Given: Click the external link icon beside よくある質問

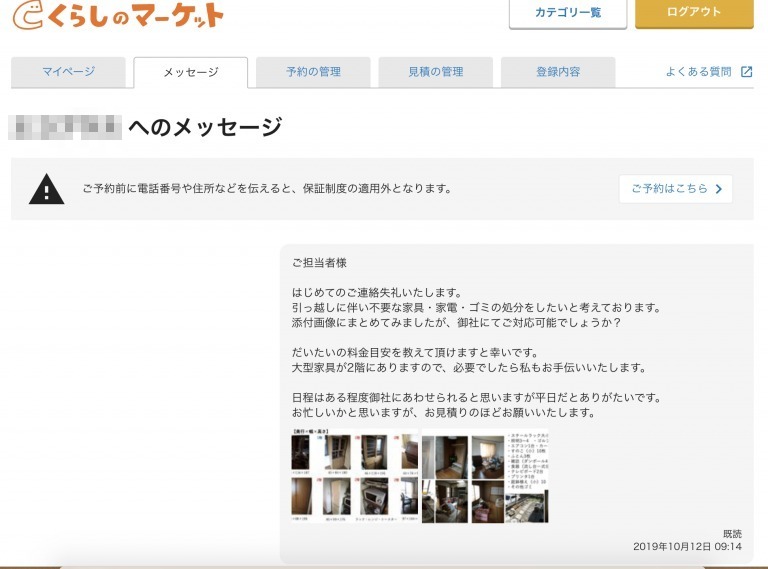Looking at the screenshot, I should [746, 72].
